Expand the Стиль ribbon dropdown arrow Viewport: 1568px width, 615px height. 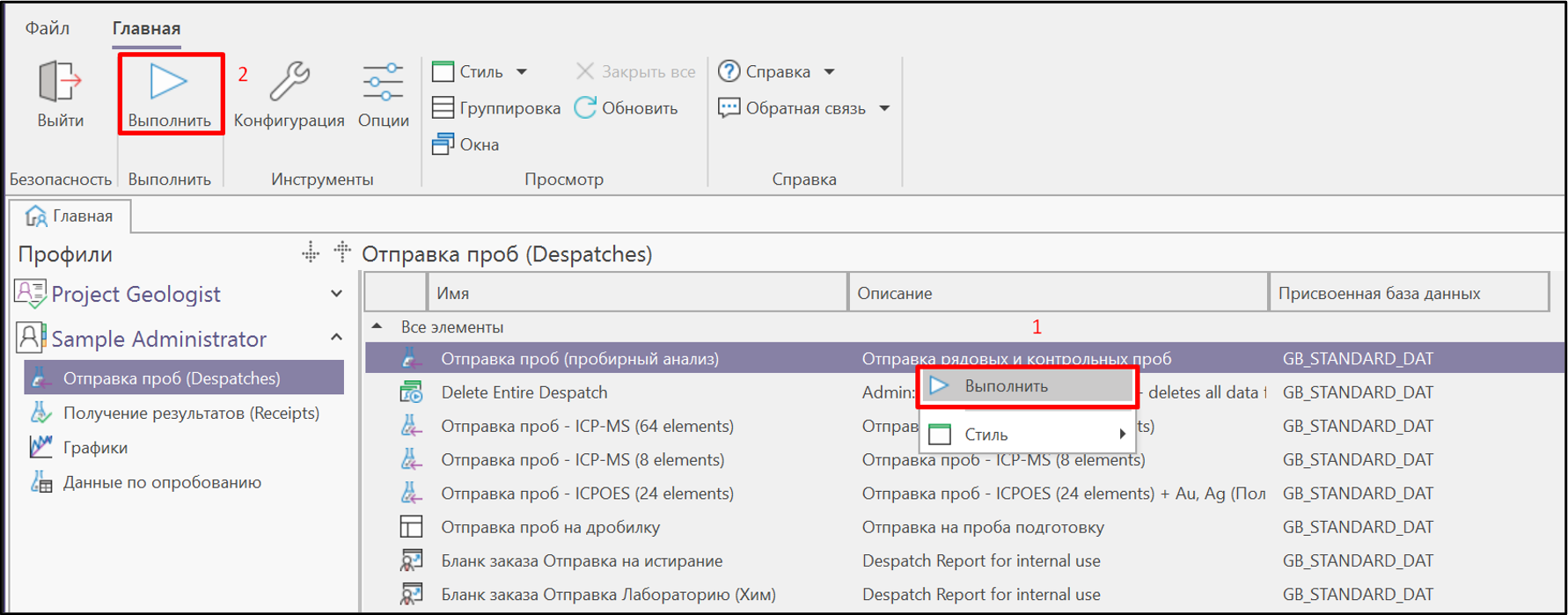[x=522, y=72]
